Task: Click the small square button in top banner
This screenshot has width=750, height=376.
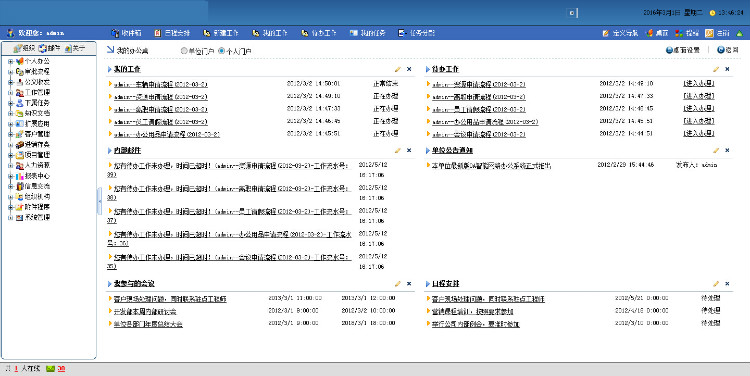Action: coord(572,13)
